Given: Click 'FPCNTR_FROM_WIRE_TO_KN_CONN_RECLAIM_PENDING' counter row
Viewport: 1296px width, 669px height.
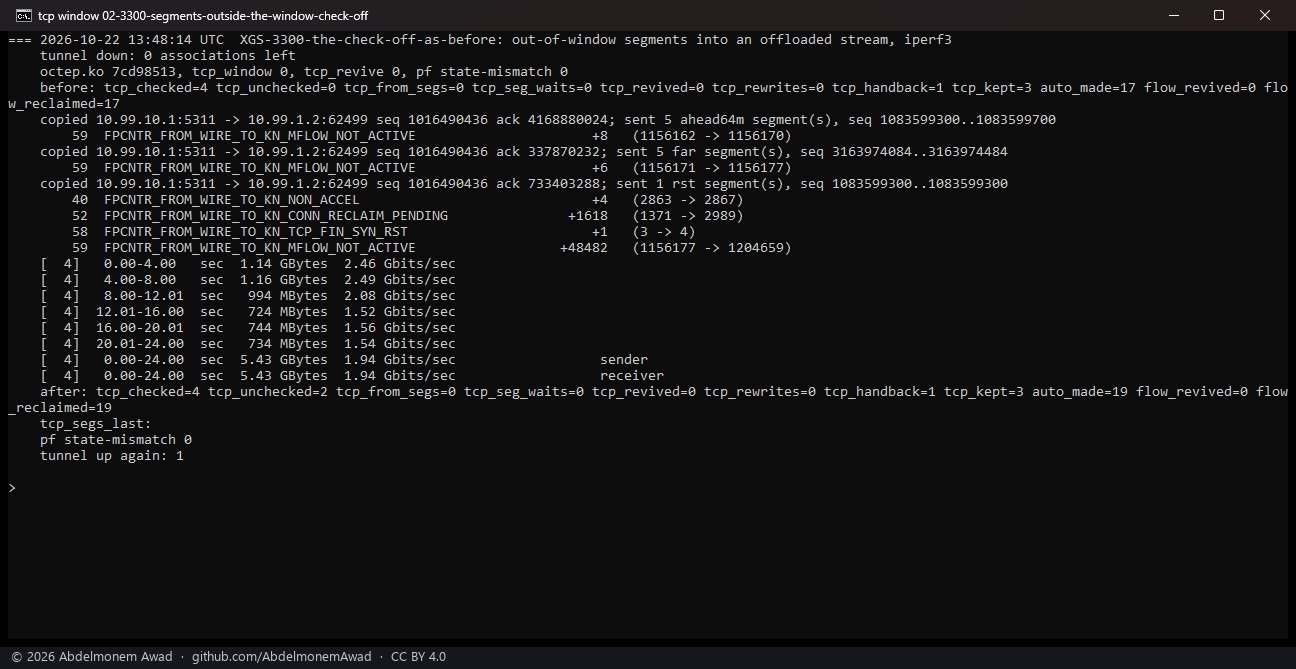Looking at the screenshot, I should pyautogui.click(x=408, y=216).
